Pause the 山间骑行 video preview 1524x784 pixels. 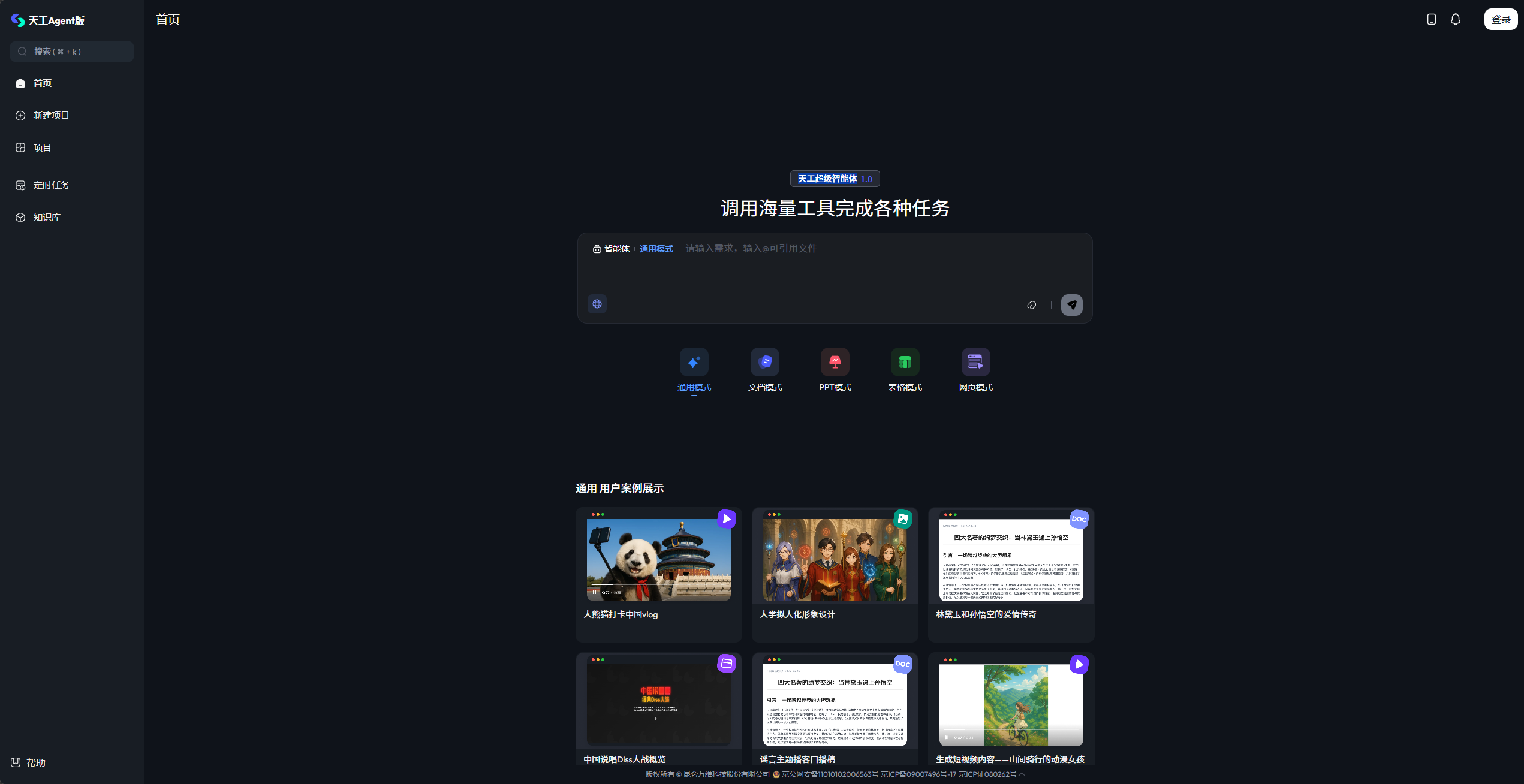[x=947, y=737]
